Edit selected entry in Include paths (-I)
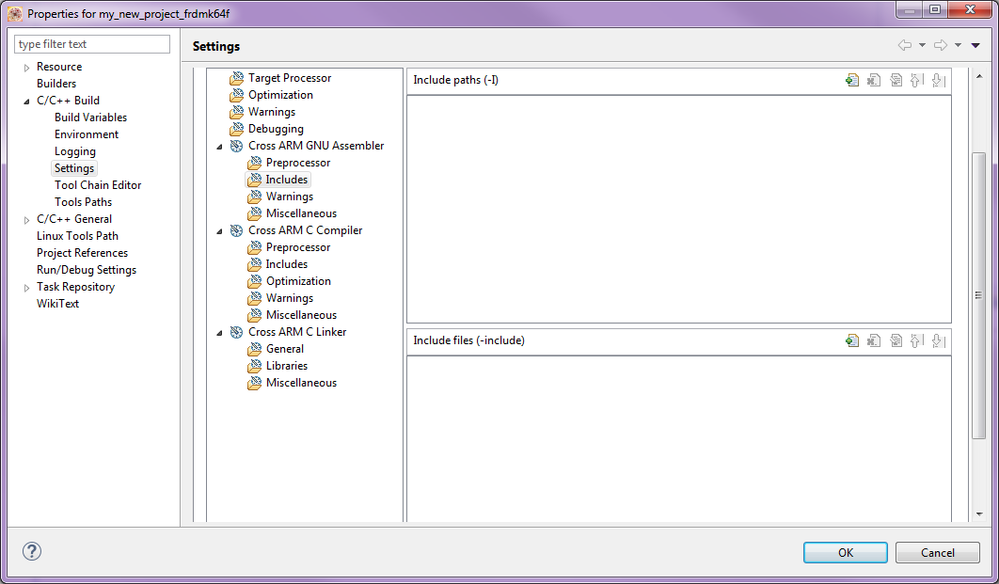 tap(896, 80)
